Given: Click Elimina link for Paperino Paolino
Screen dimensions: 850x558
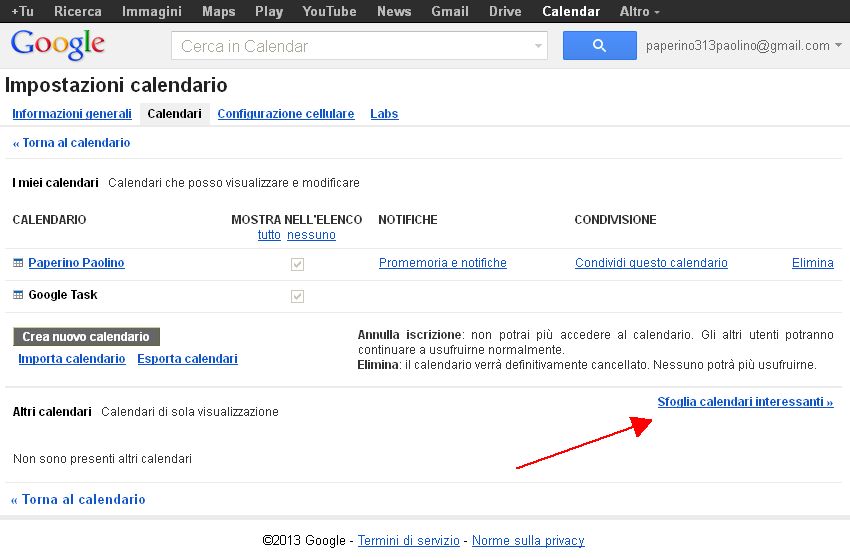Looking at the screenshot, I should coord(813,263).
